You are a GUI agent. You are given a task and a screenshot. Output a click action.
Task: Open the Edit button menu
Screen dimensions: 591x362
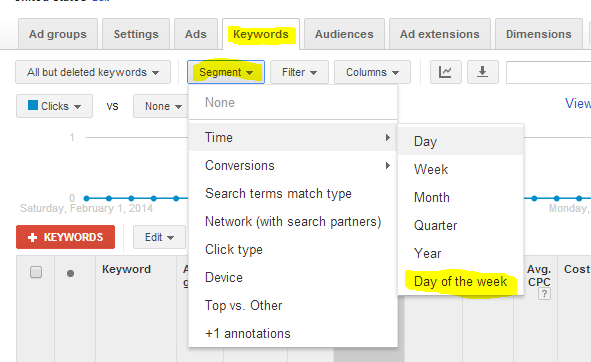[159, 237]
